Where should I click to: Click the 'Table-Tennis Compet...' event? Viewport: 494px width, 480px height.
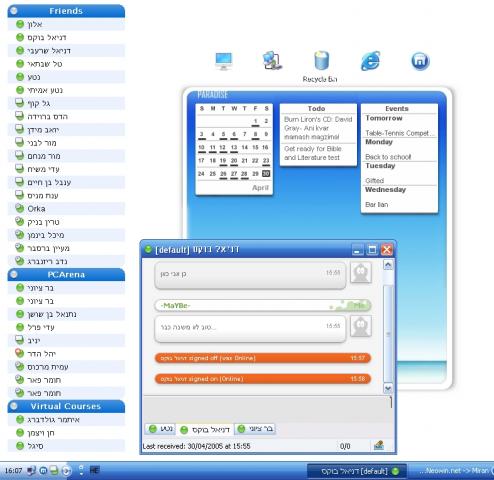click(399, 133)
